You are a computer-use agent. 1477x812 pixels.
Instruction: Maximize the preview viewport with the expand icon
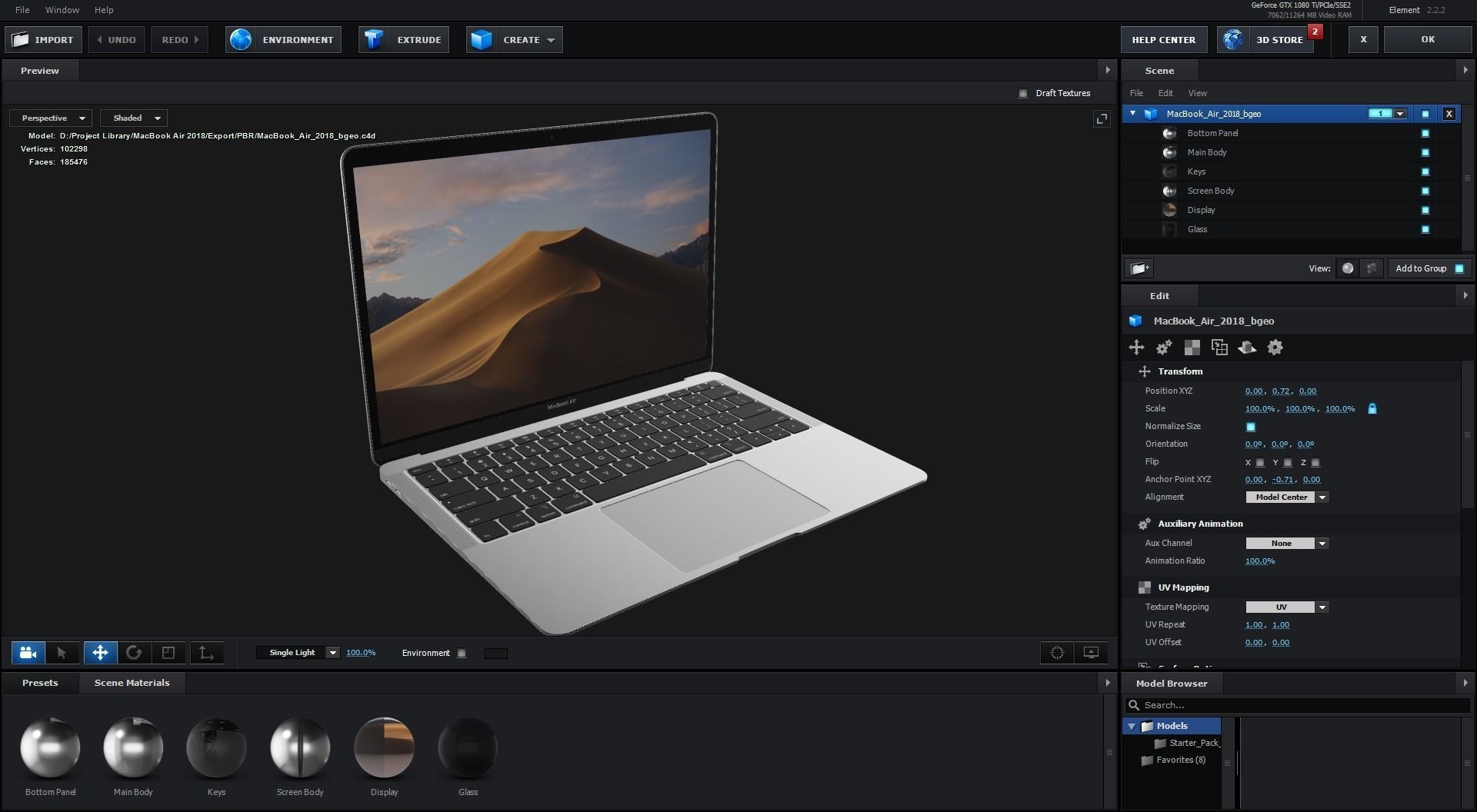coord(1102,118)
